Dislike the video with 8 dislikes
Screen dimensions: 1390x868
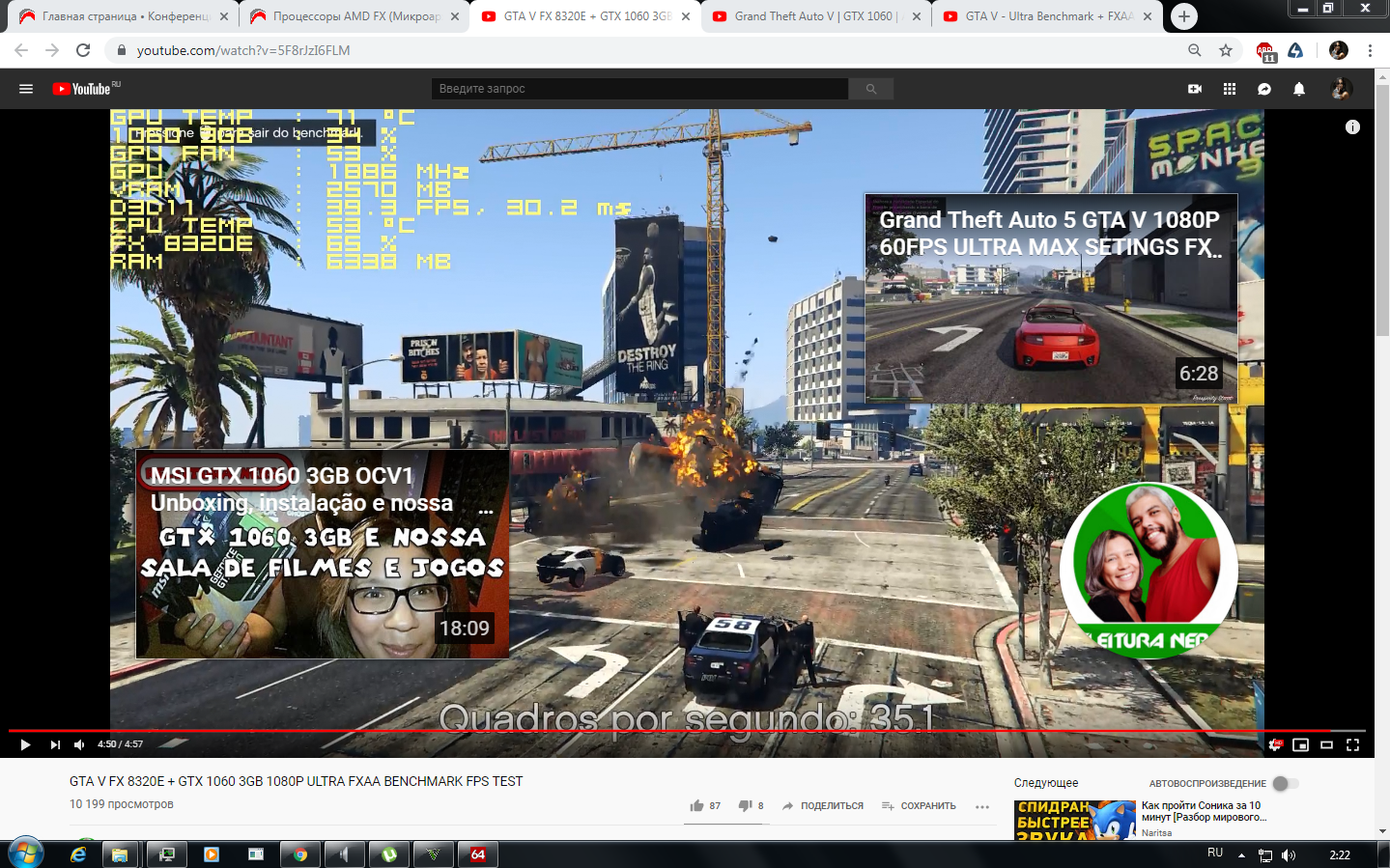(x=752, y=805)
